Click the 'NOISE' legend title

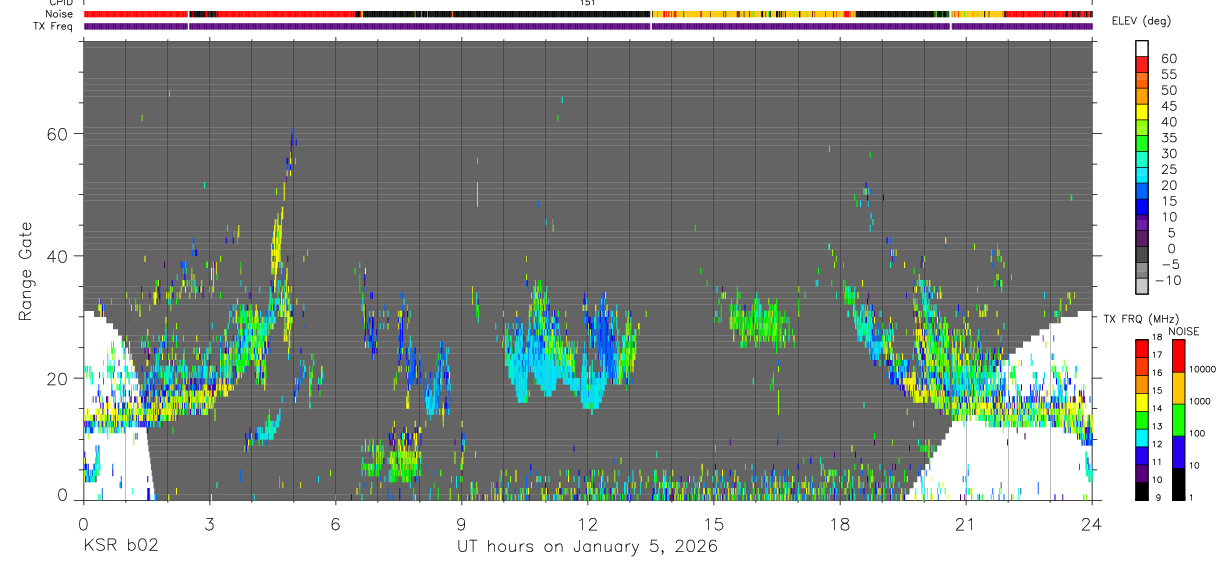pyautogui.click(x=1183, y=331)
